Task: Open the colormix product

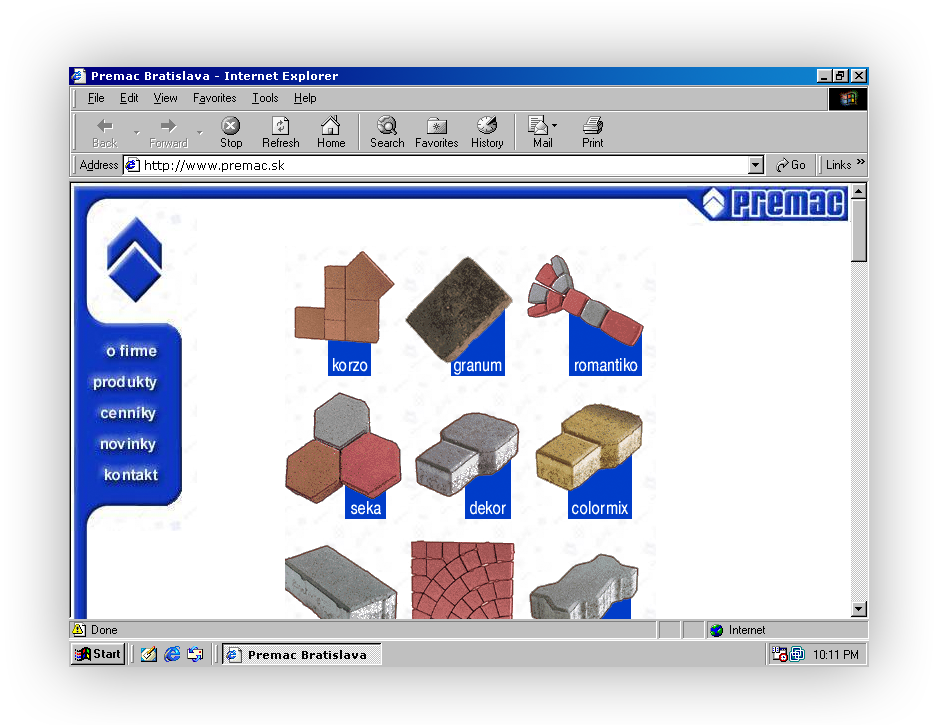Action: (588, 461)
